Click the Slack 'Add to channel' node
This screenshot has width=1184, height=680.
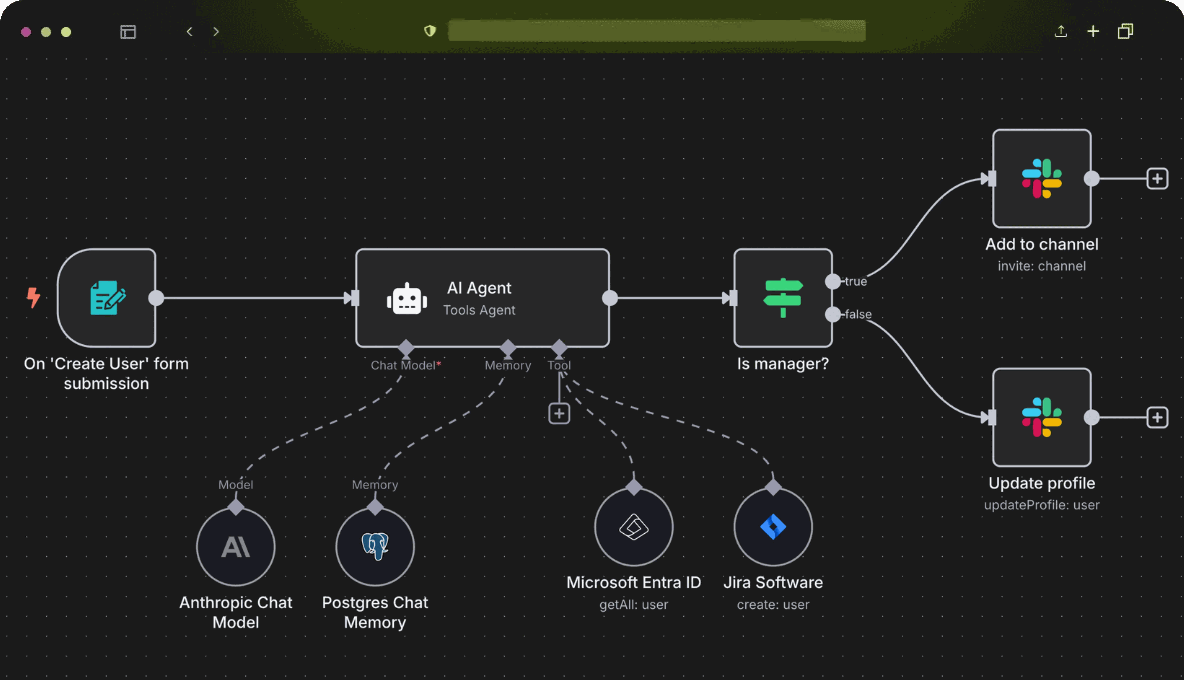[1041, 179]
